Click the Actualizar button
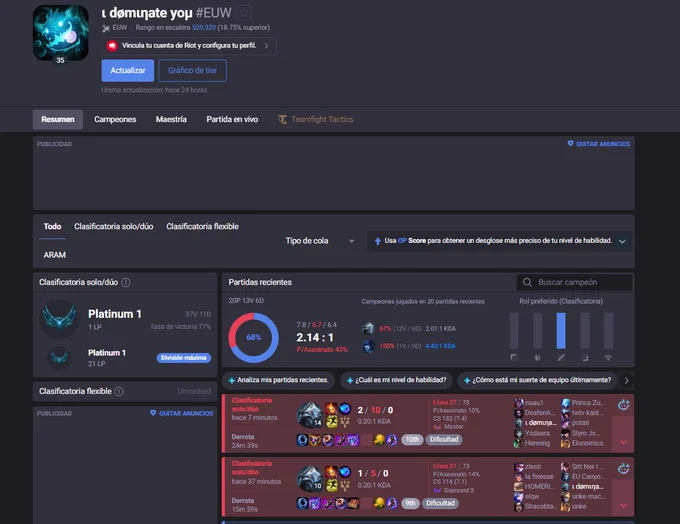680x524 pixels. [x=128, y=70]
